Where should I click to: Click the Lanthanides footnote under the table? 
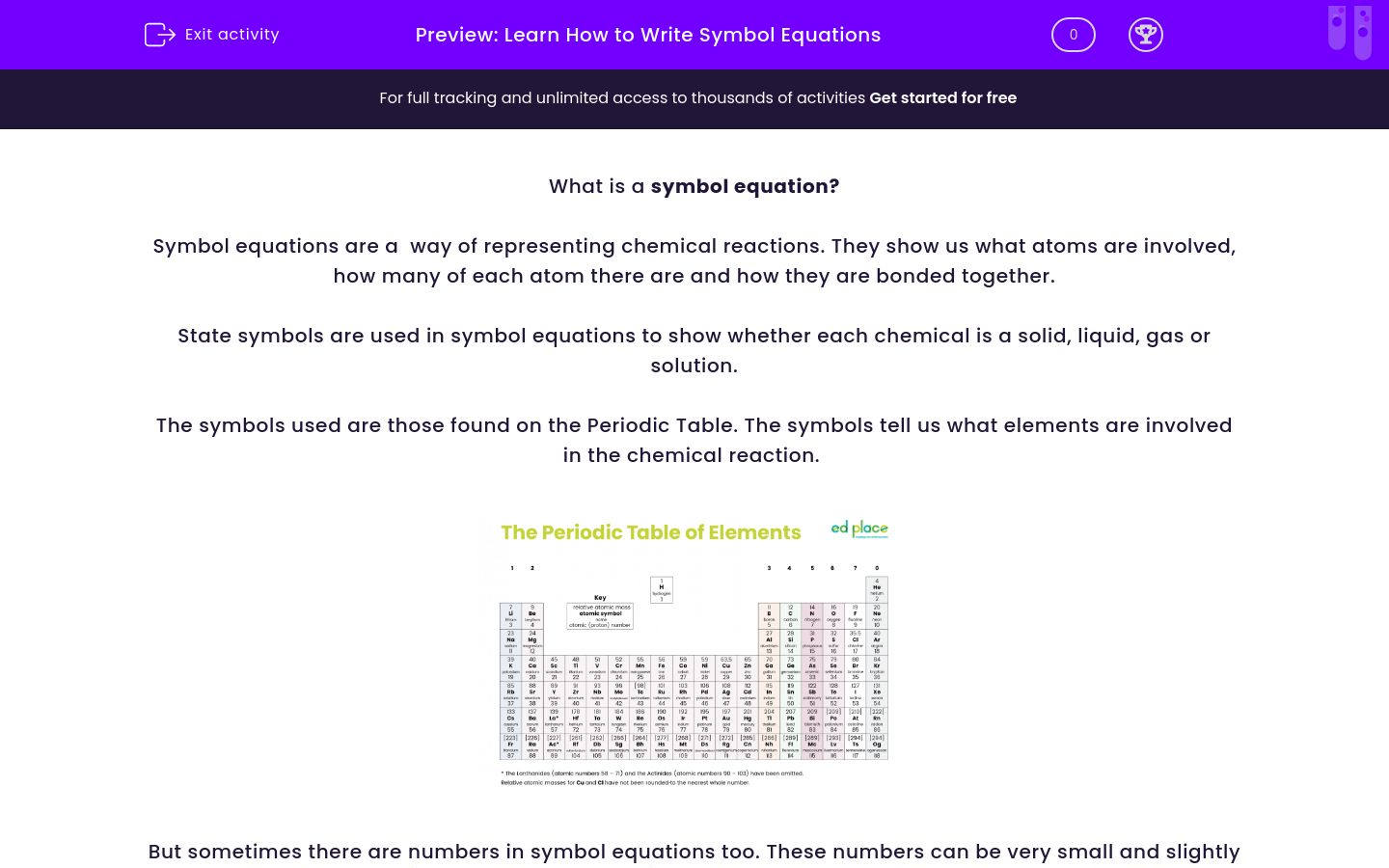[x=652, y=773]
